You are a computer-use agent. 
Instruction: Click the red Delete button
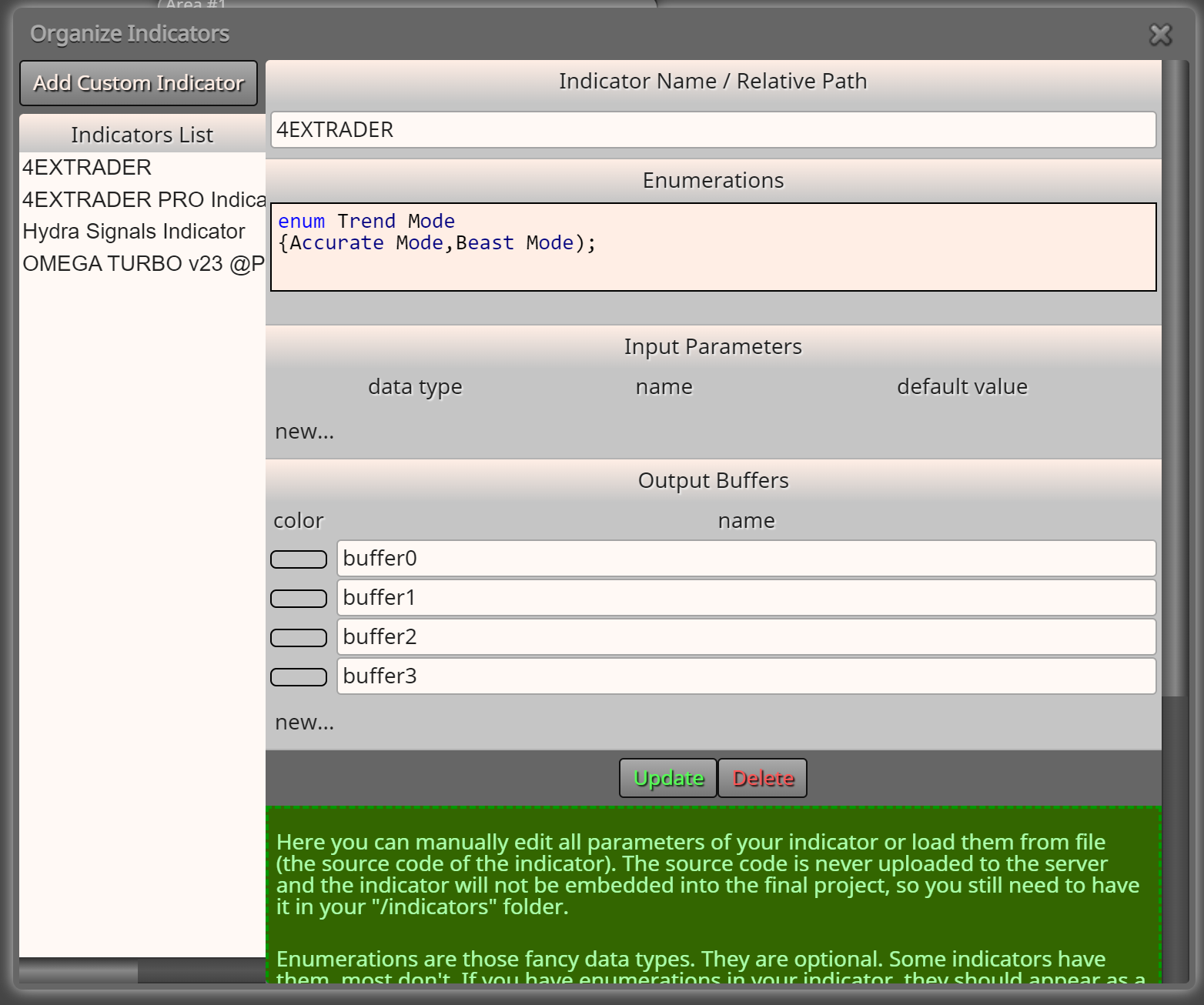(763, 778)
